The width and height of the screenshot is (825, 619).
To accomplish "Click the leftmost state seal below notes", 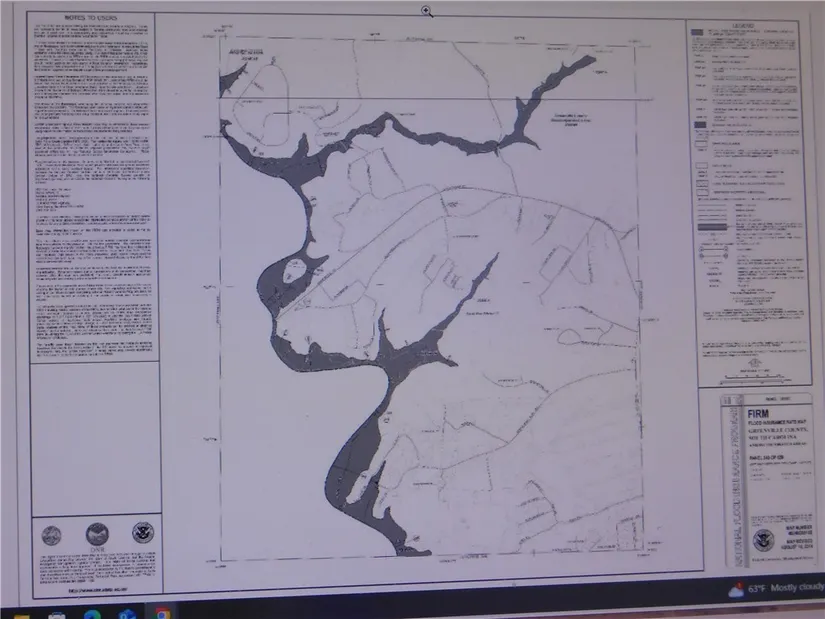I will click(53, 533).
